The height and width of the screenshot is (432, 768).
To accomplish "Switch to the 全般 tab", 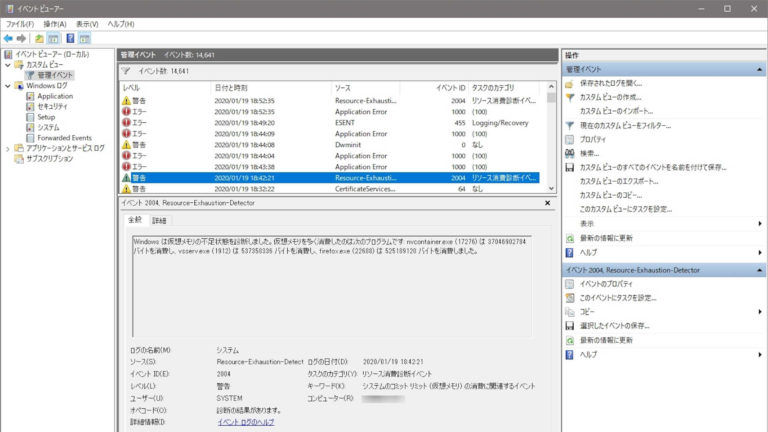I will pos(135,220).
